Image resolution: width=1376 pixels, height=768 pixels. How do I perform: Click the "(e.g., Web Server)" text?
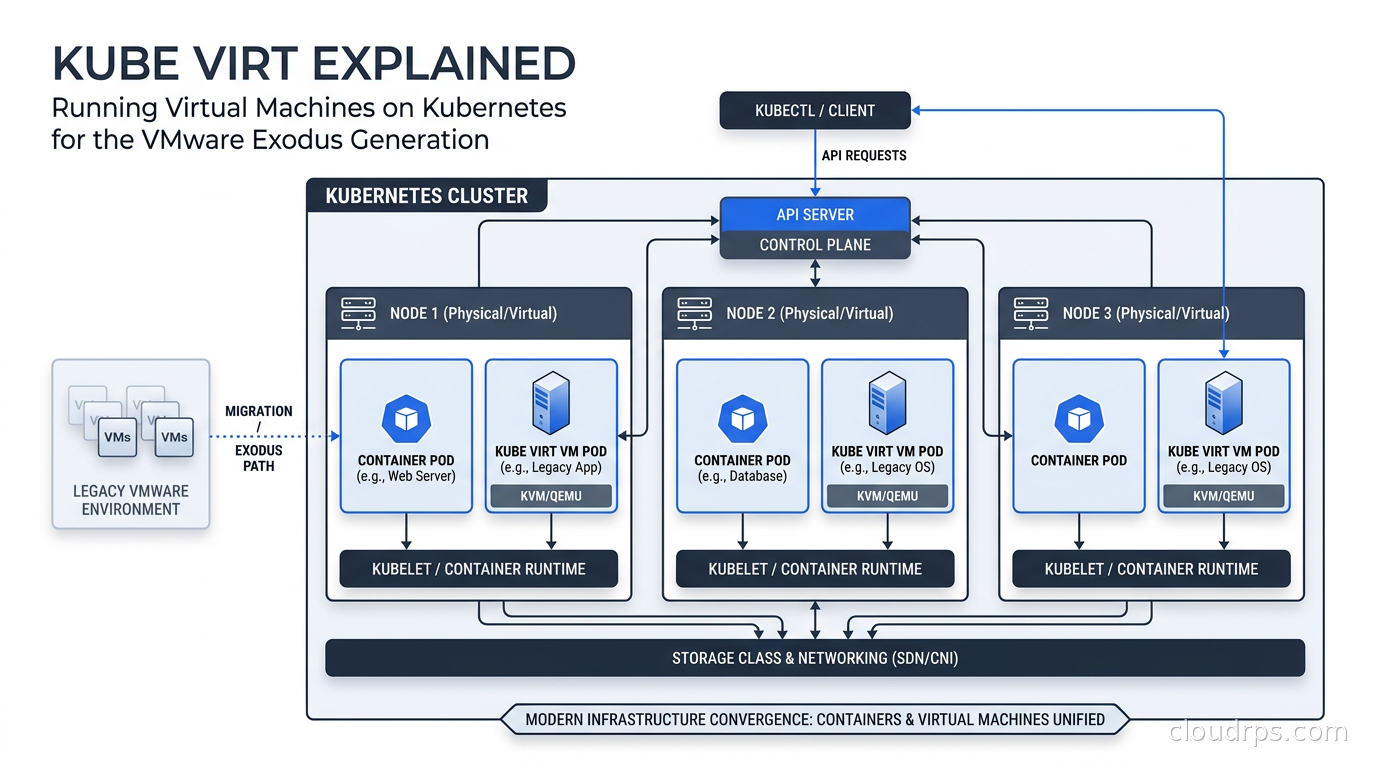406,477
